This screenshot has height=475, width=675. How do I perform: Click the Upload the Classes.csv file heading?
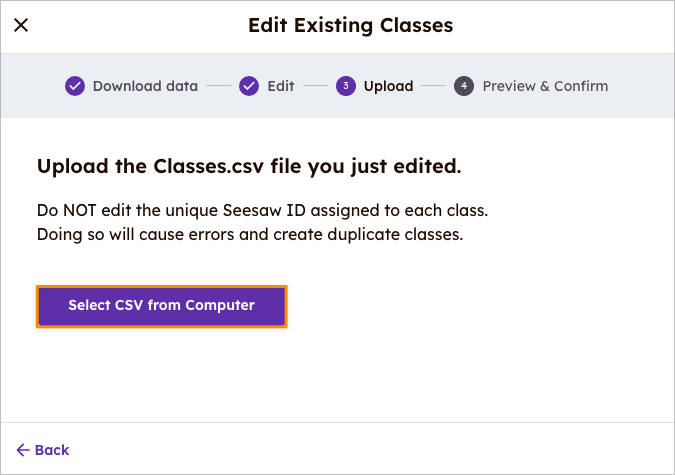point(249,166)
